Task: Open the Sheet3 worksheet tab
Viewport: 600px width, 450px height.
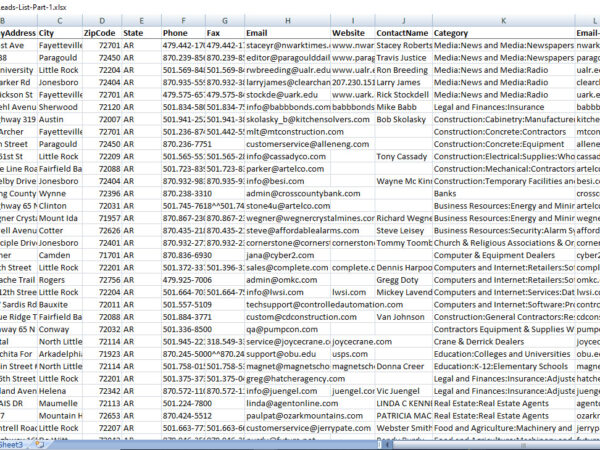Action: (11, 445)
